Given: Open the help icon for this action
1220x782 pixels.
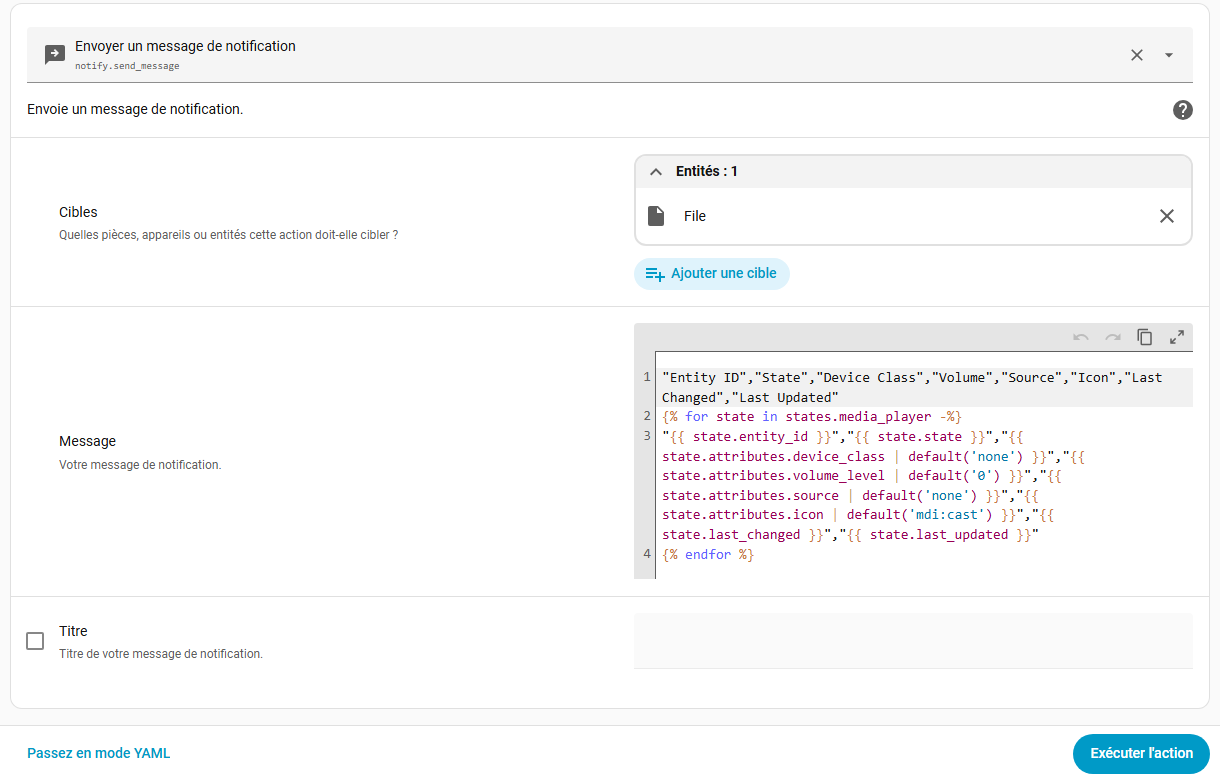Looking at the screenshot, I should click(1182, 110).
